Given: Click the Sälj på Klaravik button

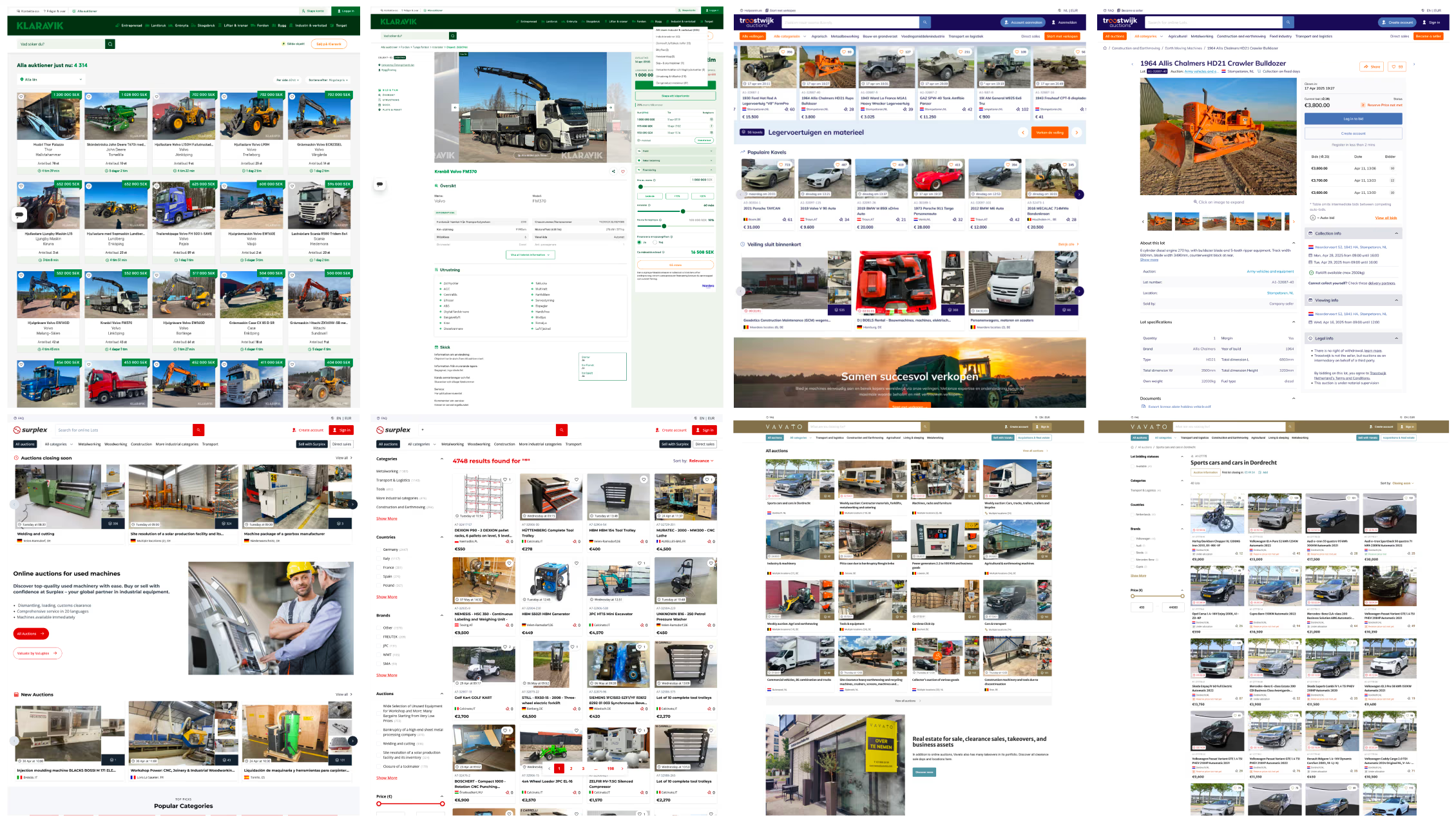Looking at the screenshot, I should (329, 44).
